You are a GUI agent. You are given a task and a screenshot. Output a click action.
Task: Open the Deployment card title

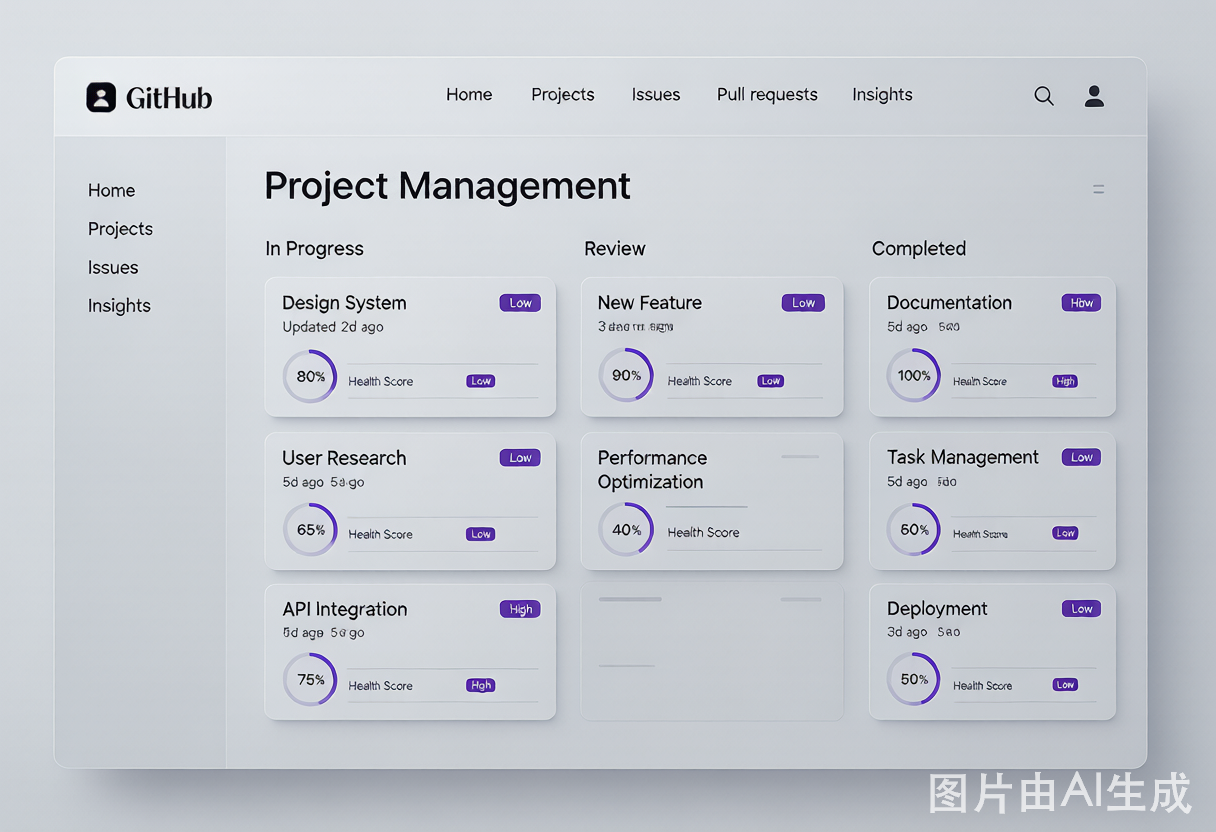click(x=937, y=609)
